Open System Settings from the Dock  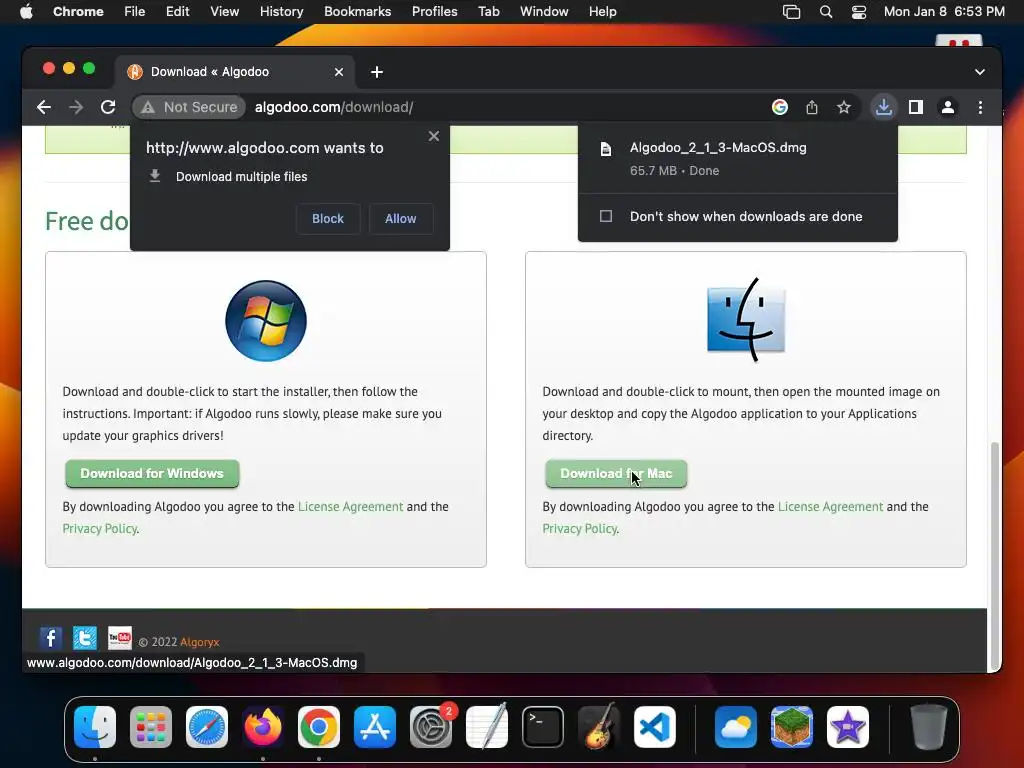pos(431,727)
